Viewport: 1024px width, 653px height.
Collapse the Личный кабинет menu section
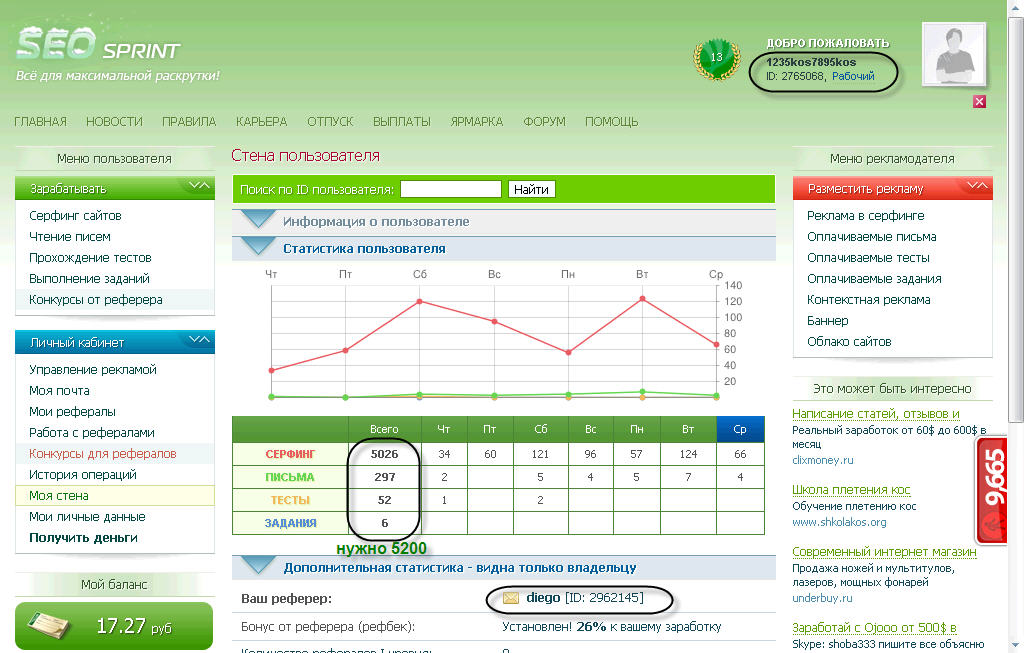pos(199,340)
